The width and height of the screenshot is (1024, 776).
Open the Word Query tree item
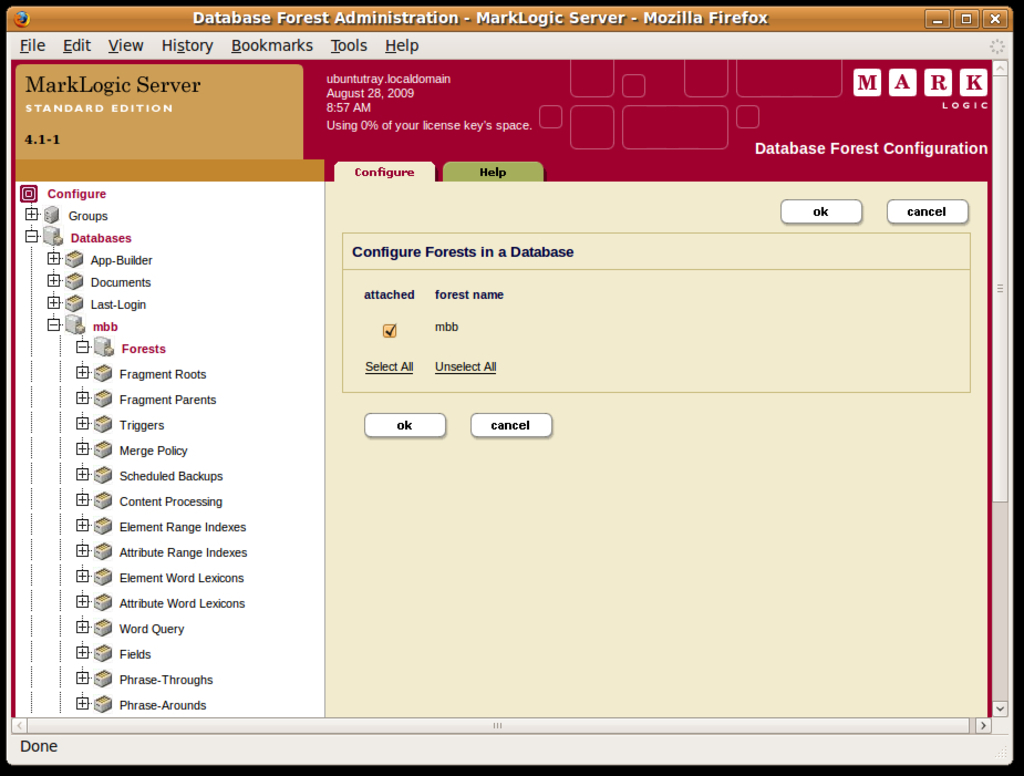(x=152, y=629)
